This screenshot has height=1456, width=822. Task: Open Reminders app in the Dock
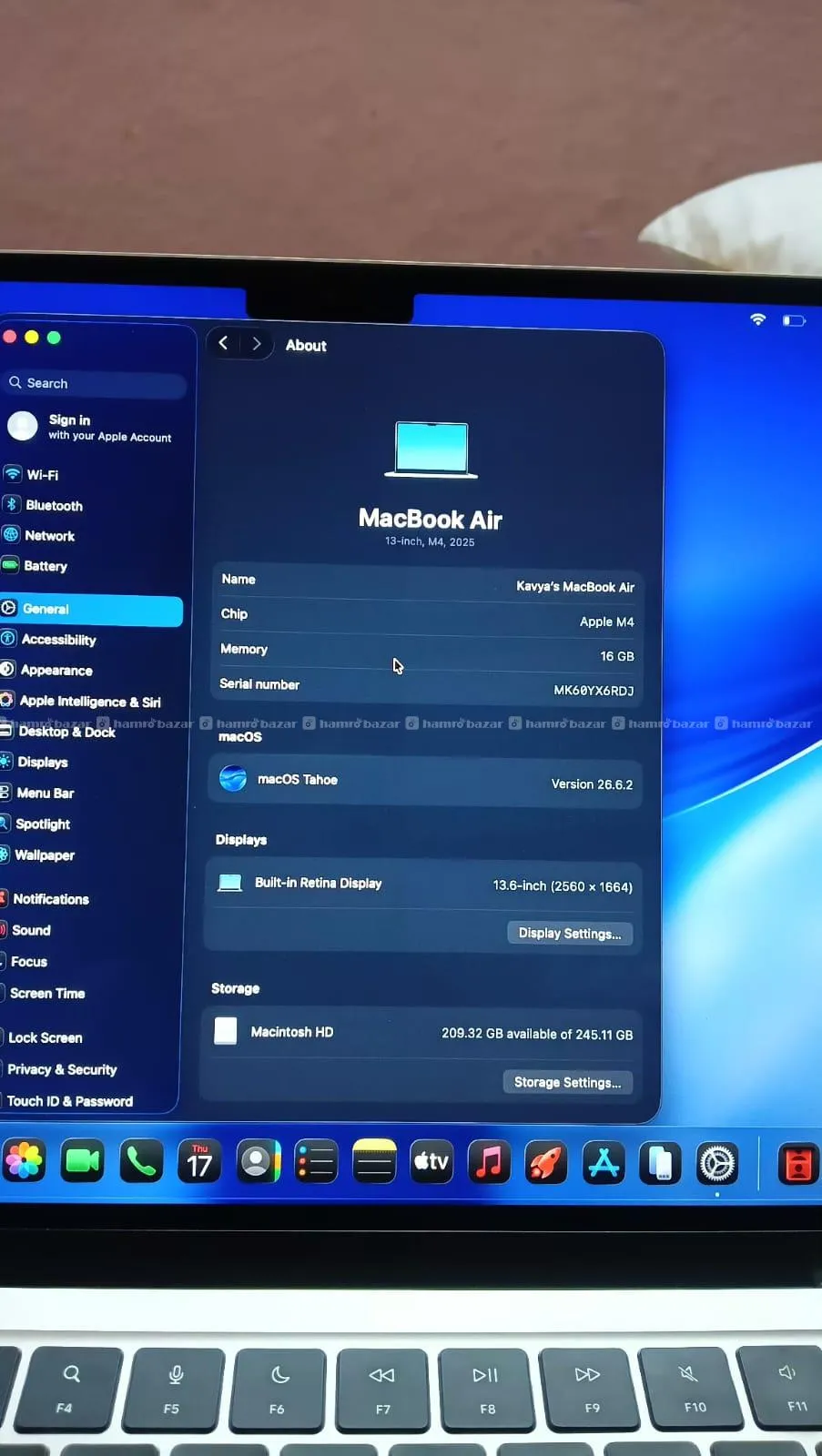316,1162
